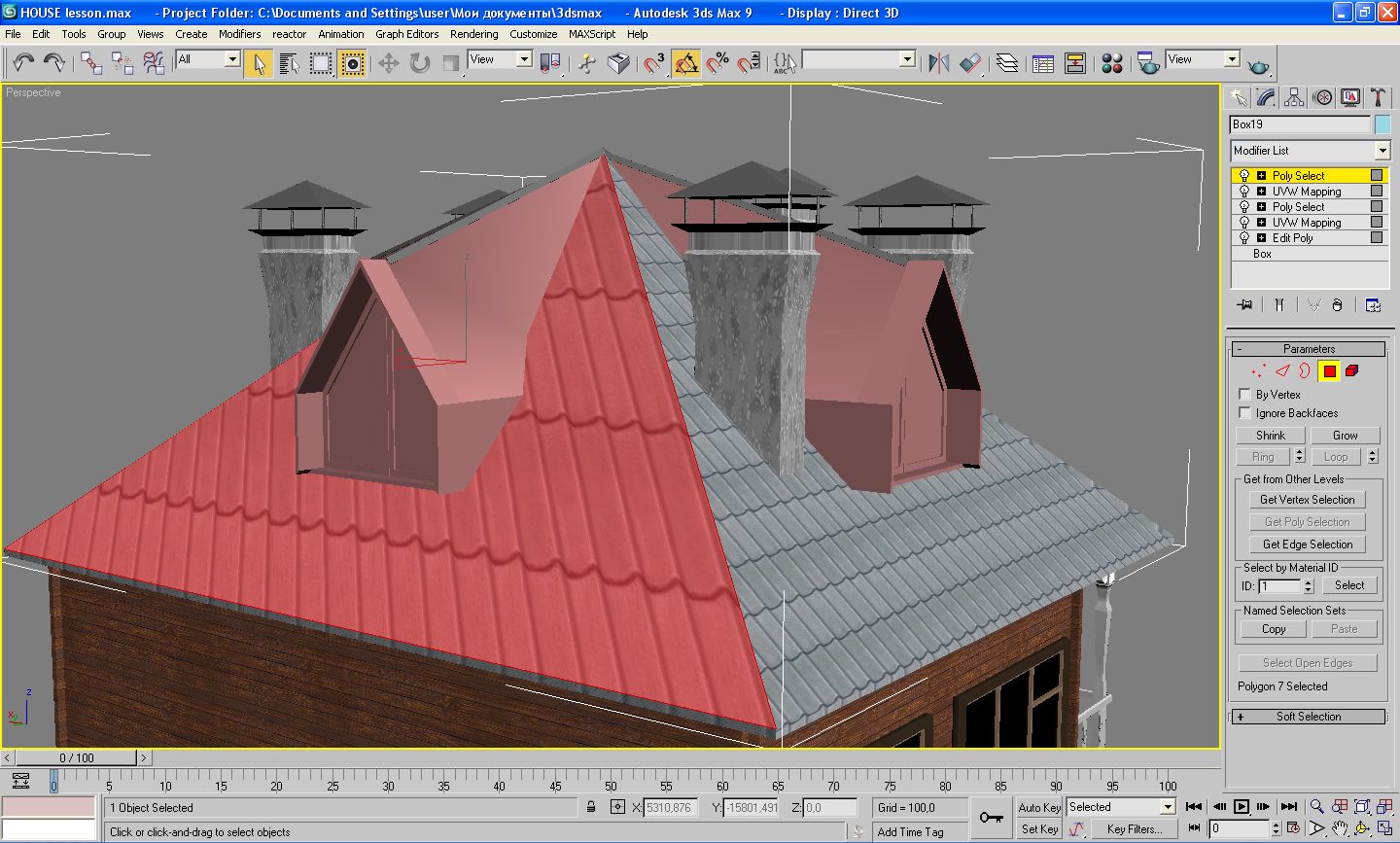Screen dimensions: 1400x843
Task: Open the Time Configuration icon
Action: click(x=1292, y=828)
